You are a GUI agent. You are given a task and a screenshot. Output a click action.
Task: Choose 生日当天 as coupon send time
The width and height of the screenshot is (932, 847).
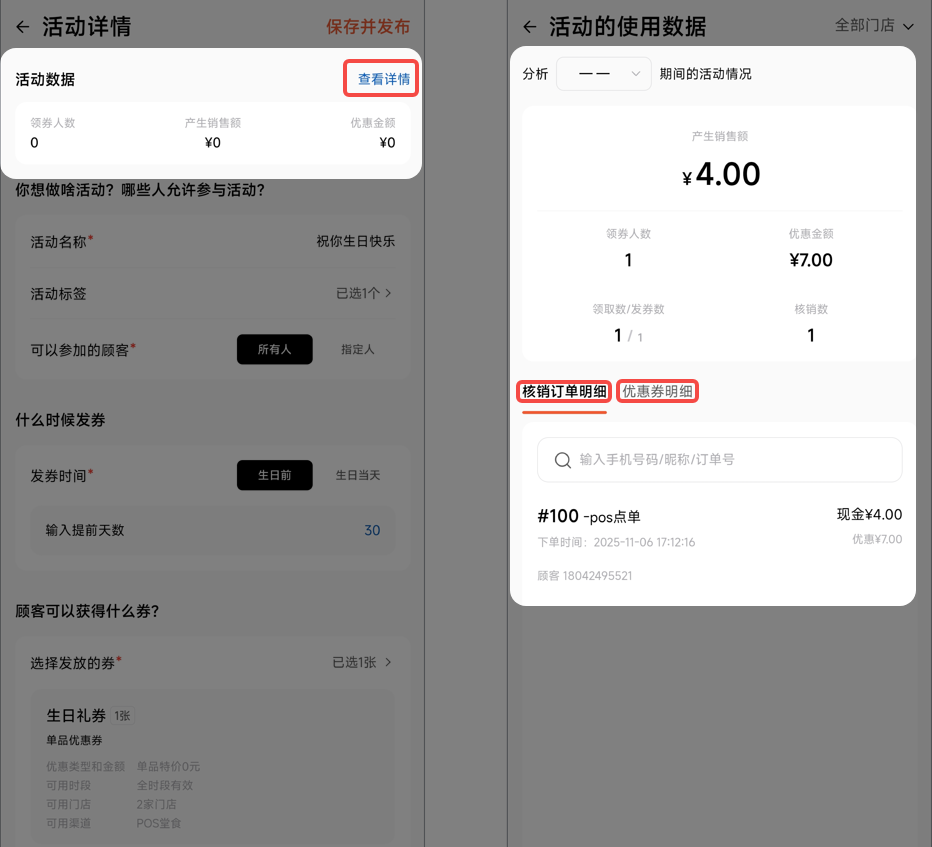click(x=358, y=475)
